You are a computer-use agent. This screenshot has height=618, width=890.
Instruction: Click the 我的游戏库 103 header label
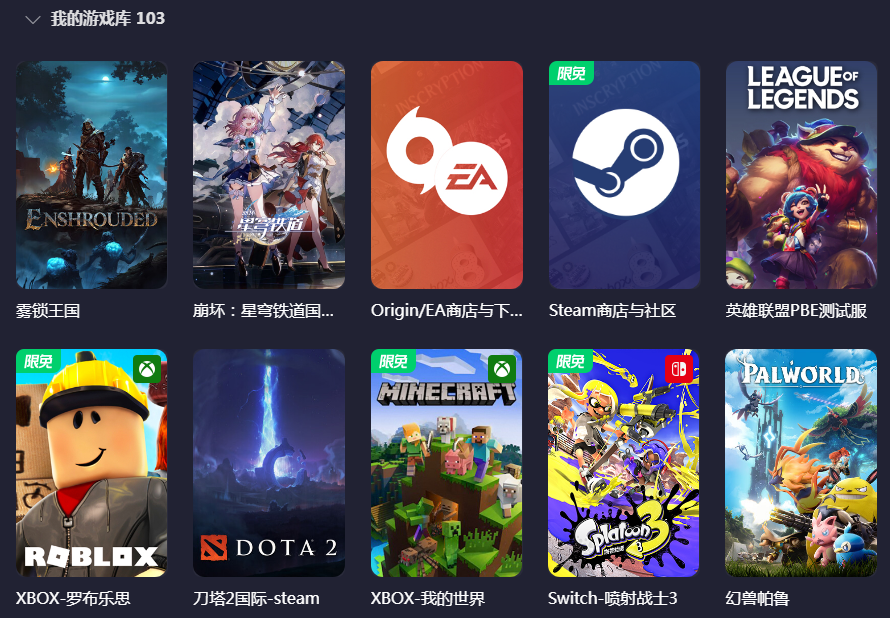pyautogui.click(x=108, y=18)
